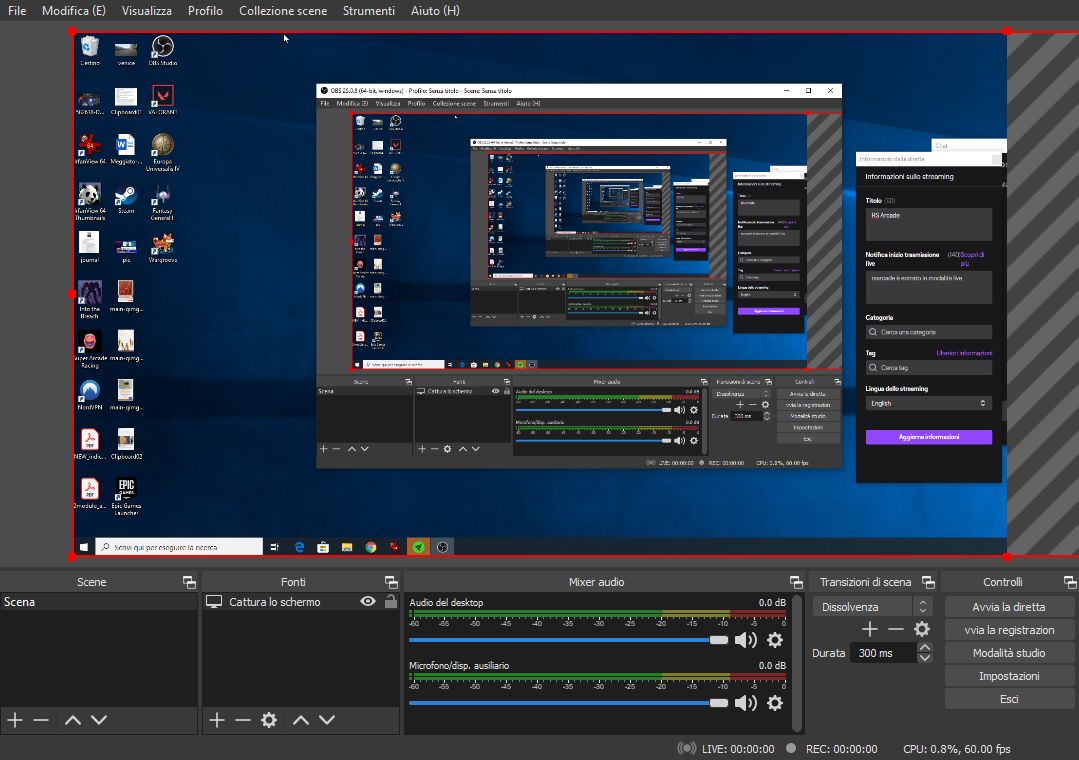This screenshot has width=1079, height=760.
Task: Toggle visibility eye for Cattura lo schermo
Action: tap(368, 602)
